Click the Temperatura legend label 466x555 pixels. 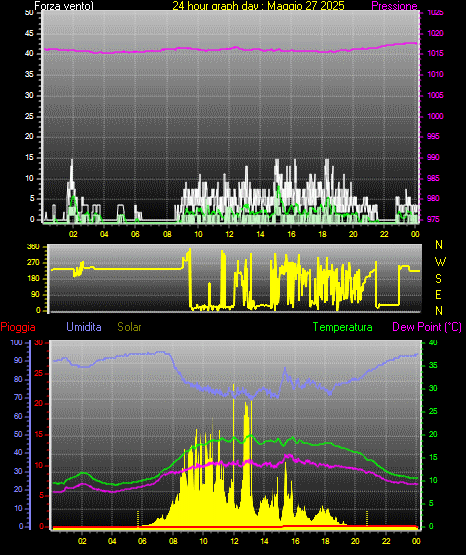[x=343, y=327]
